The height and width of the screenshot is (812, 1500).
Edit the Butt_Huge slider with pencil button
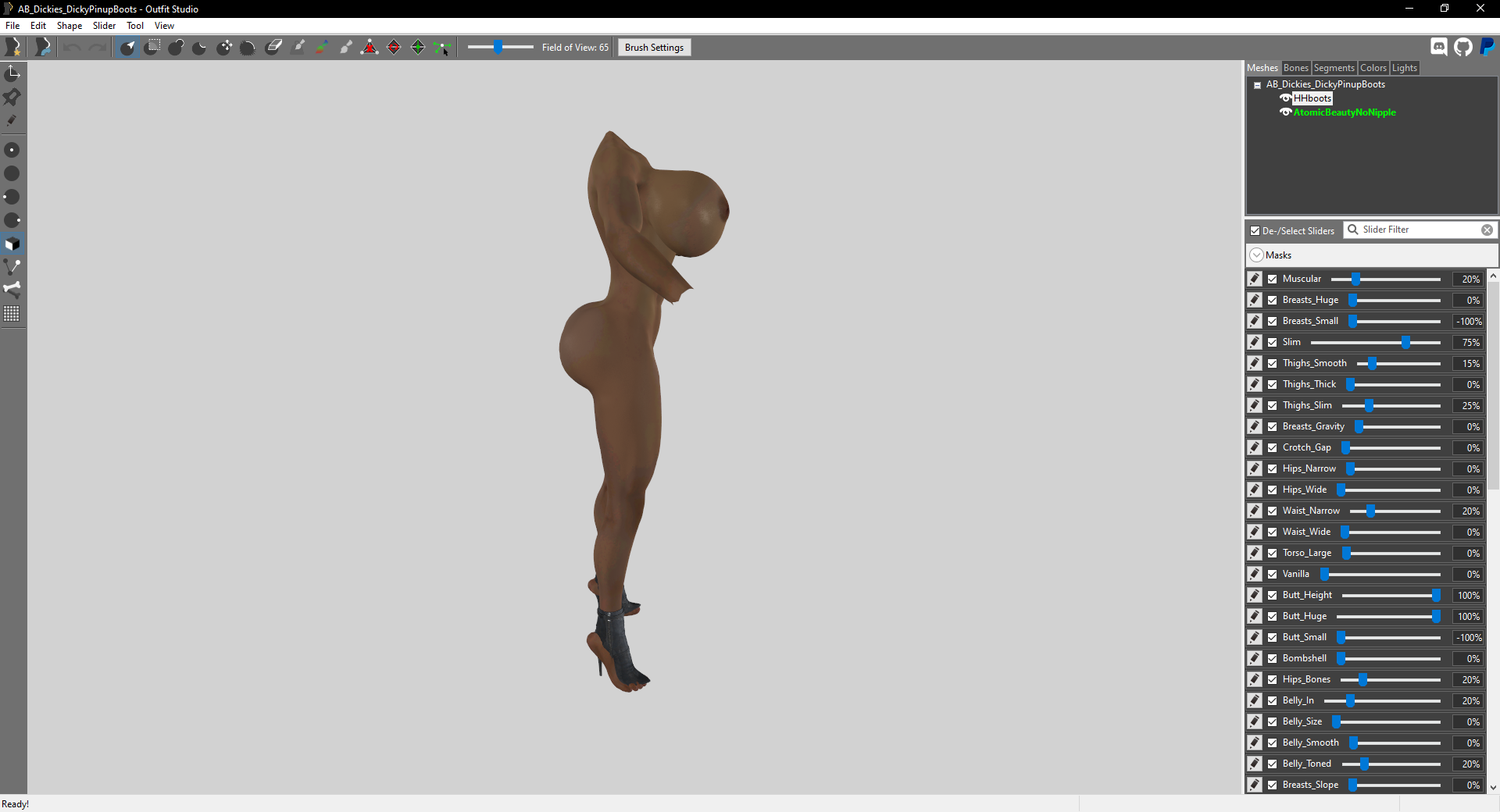1255,616
